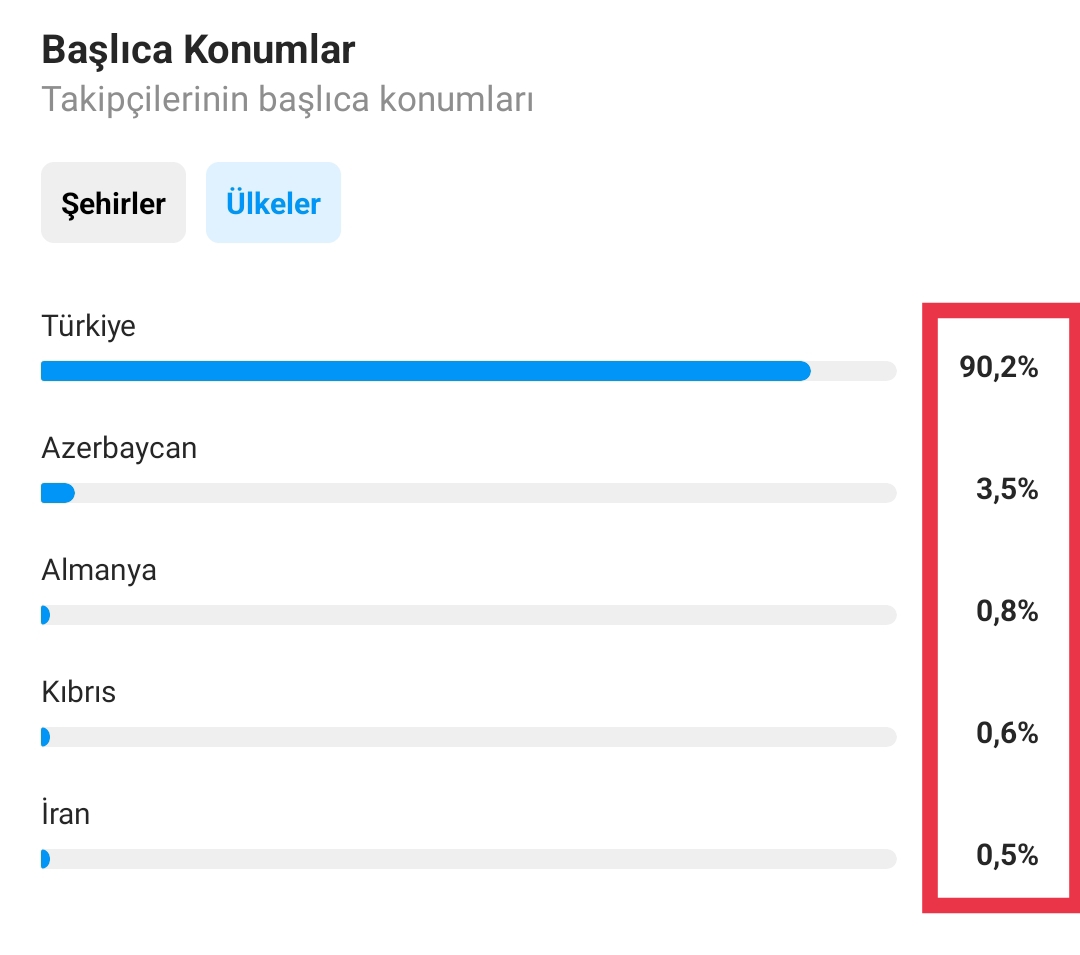Click the İran progress bar
This screenshot has width=1080, height=955.
tap(468, 859)
